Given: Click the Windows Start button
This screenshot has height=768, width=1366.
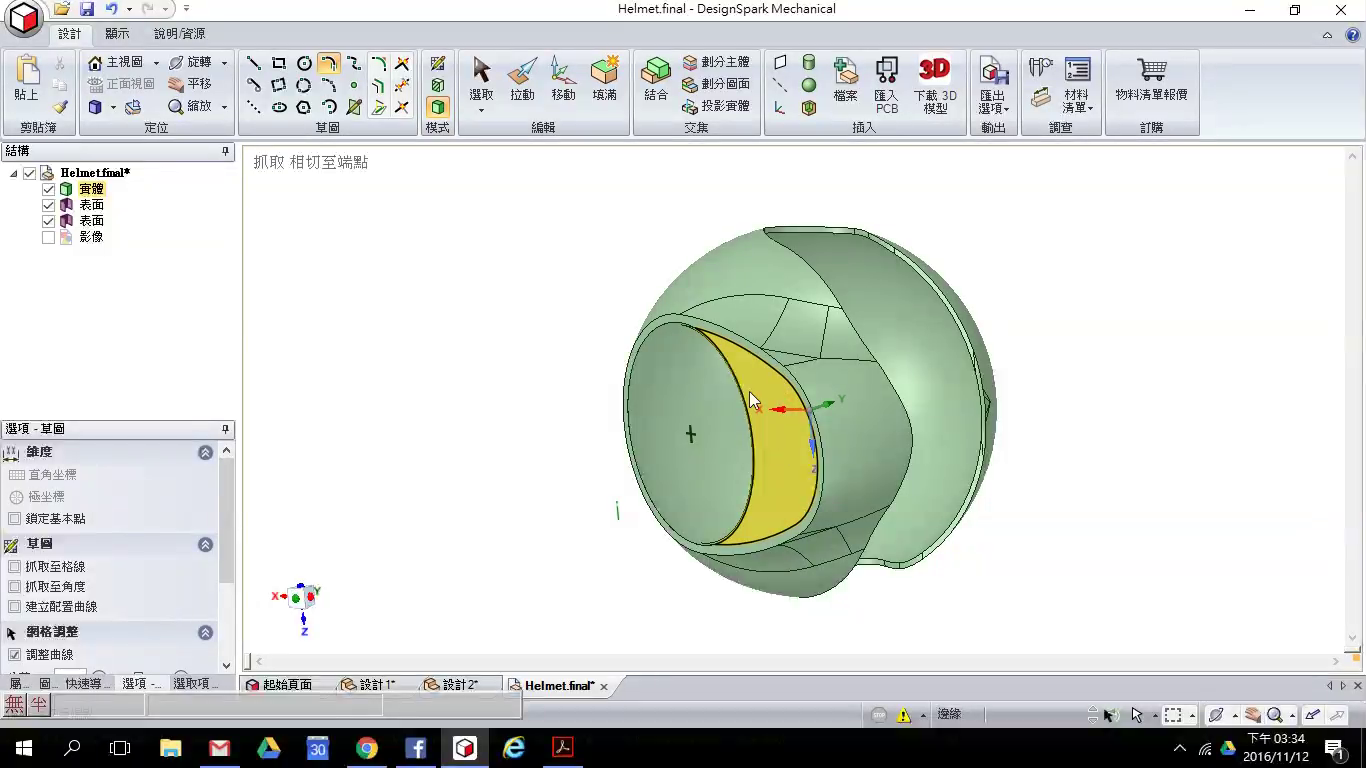Looking at the screenshot, I should click(23, 747).
